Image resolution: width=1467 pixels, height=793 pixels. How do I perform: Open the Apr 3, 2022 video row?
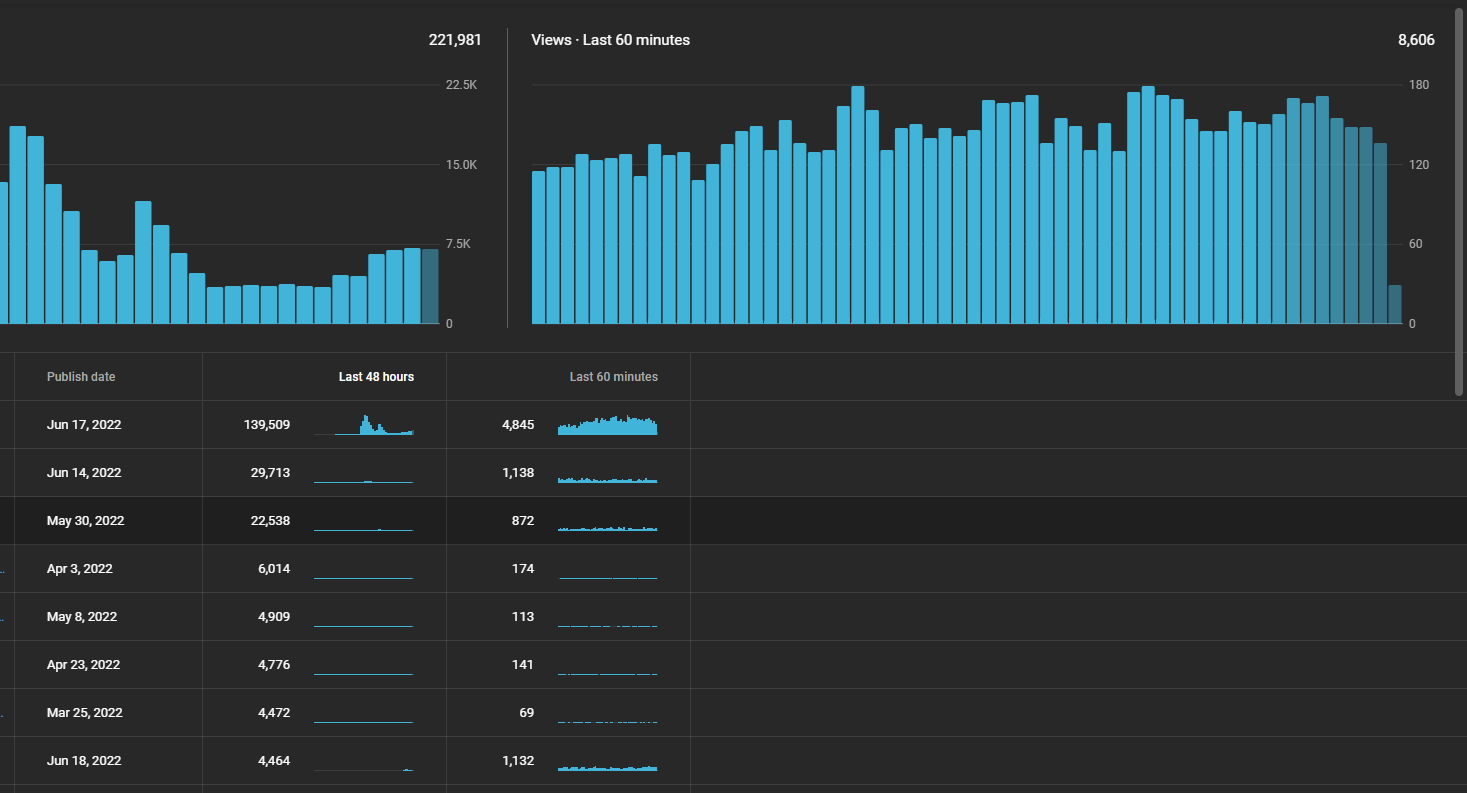733,569
